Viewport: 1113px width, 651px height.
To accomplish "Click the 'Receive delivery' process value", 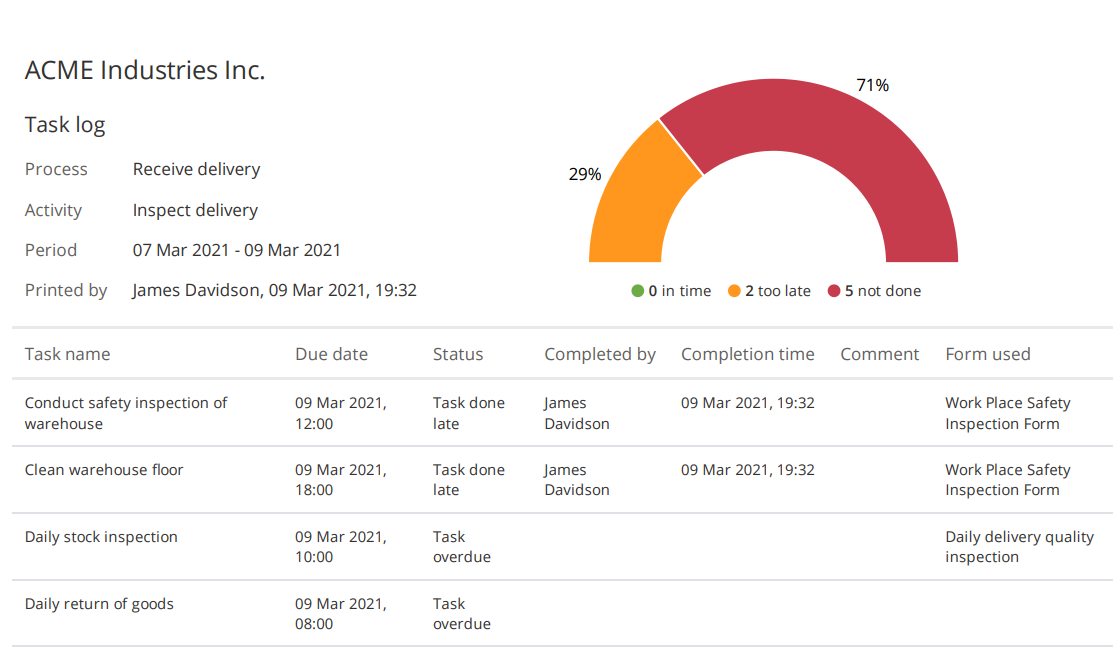I will pyautogui.click(x=196, y=169).
